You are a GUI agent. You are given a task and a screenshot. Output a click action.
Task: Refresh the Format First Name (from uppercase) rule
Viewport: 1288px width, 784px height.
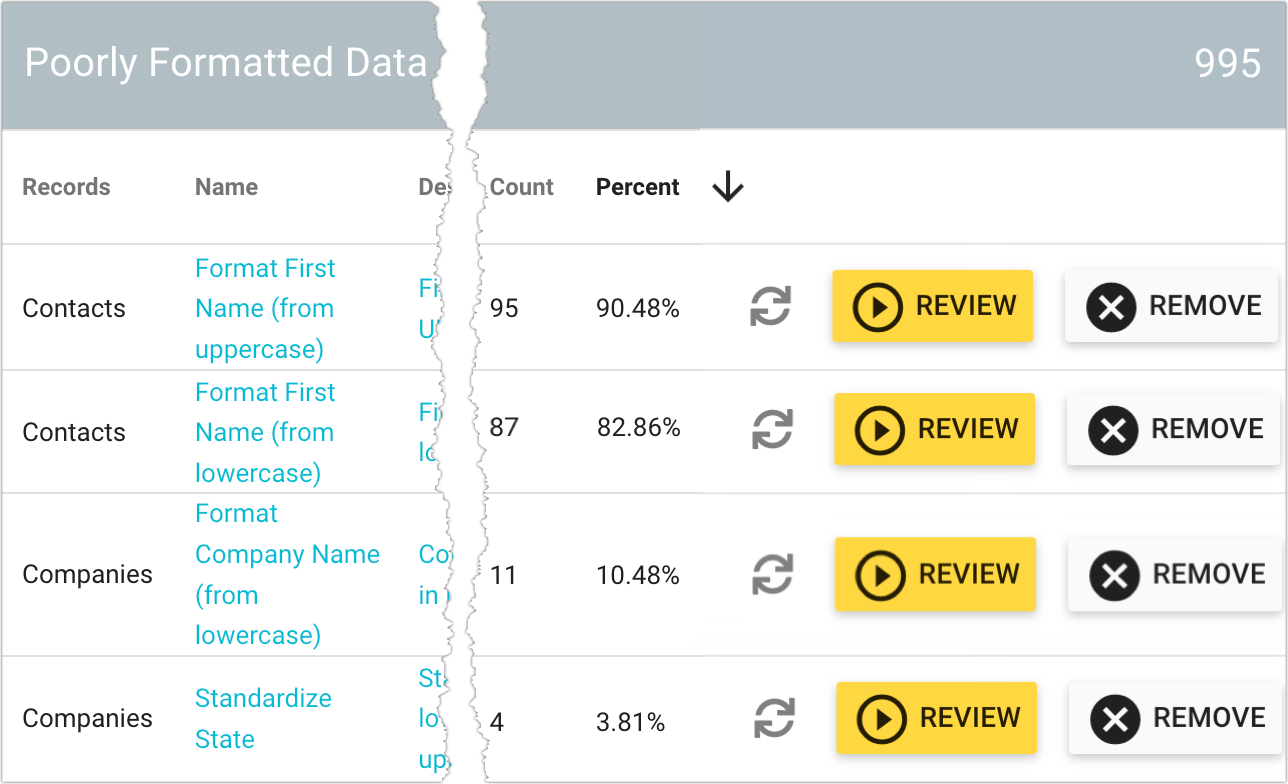coord(770,306)
